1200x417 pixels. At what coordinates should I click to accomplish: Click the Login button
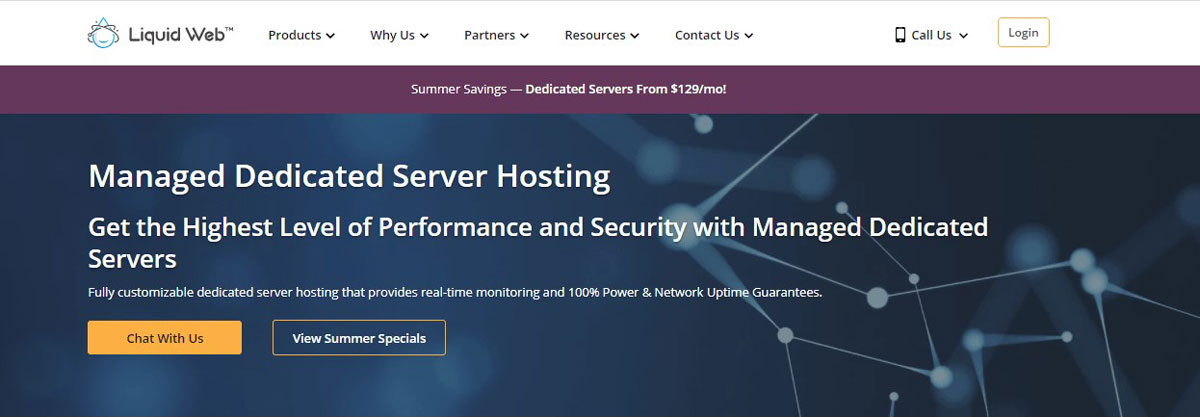(1023, 32)
